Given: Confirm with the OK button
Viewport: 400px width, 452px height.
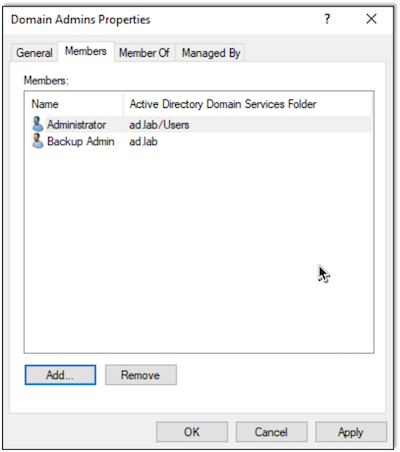Looking at the screenshot, I should coord(192,432).
